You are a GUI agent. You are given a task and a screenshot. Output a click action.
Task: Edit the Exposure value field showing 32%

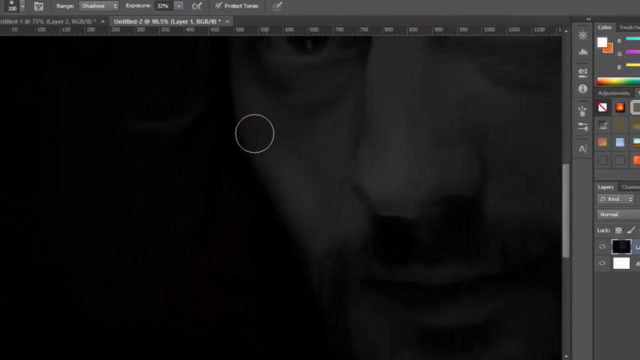click(163, 6)
